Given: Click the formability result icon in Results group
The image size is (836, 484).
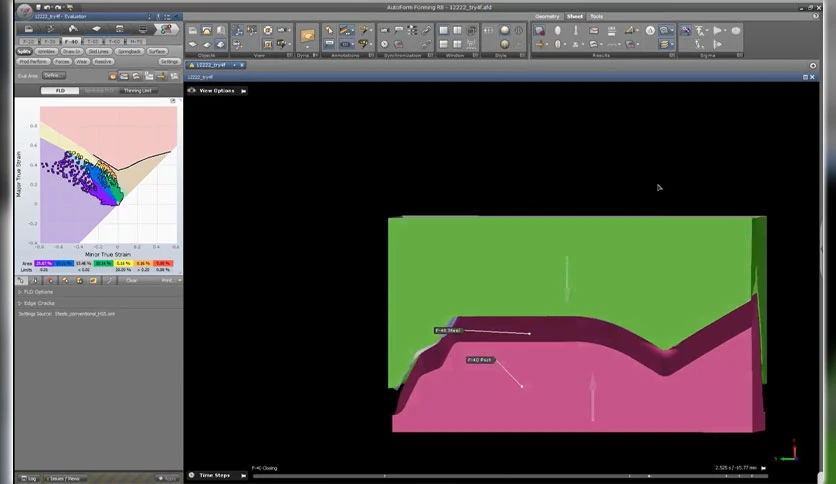Looking at the screenshot, I should click(540, 30).
